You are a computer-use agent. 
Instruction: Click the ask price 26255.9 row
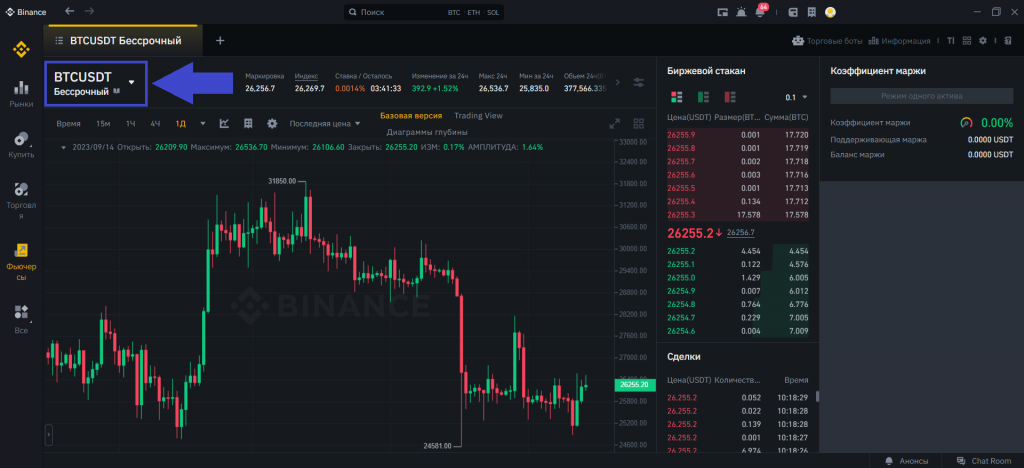coord(737,134)
